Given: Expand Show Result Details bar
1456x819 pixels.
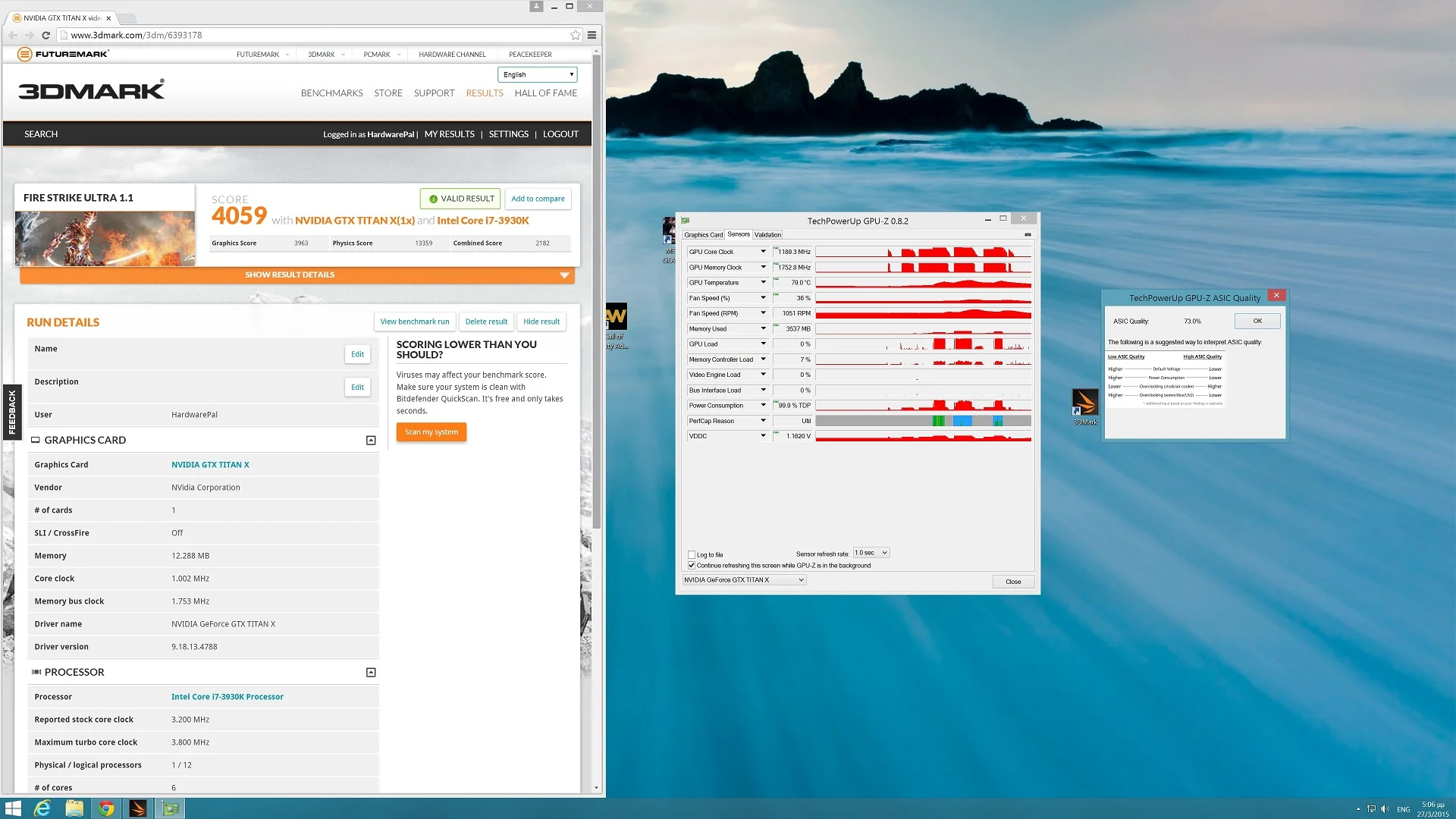Looking at the screenshot, I should click(x=297, y=275).
